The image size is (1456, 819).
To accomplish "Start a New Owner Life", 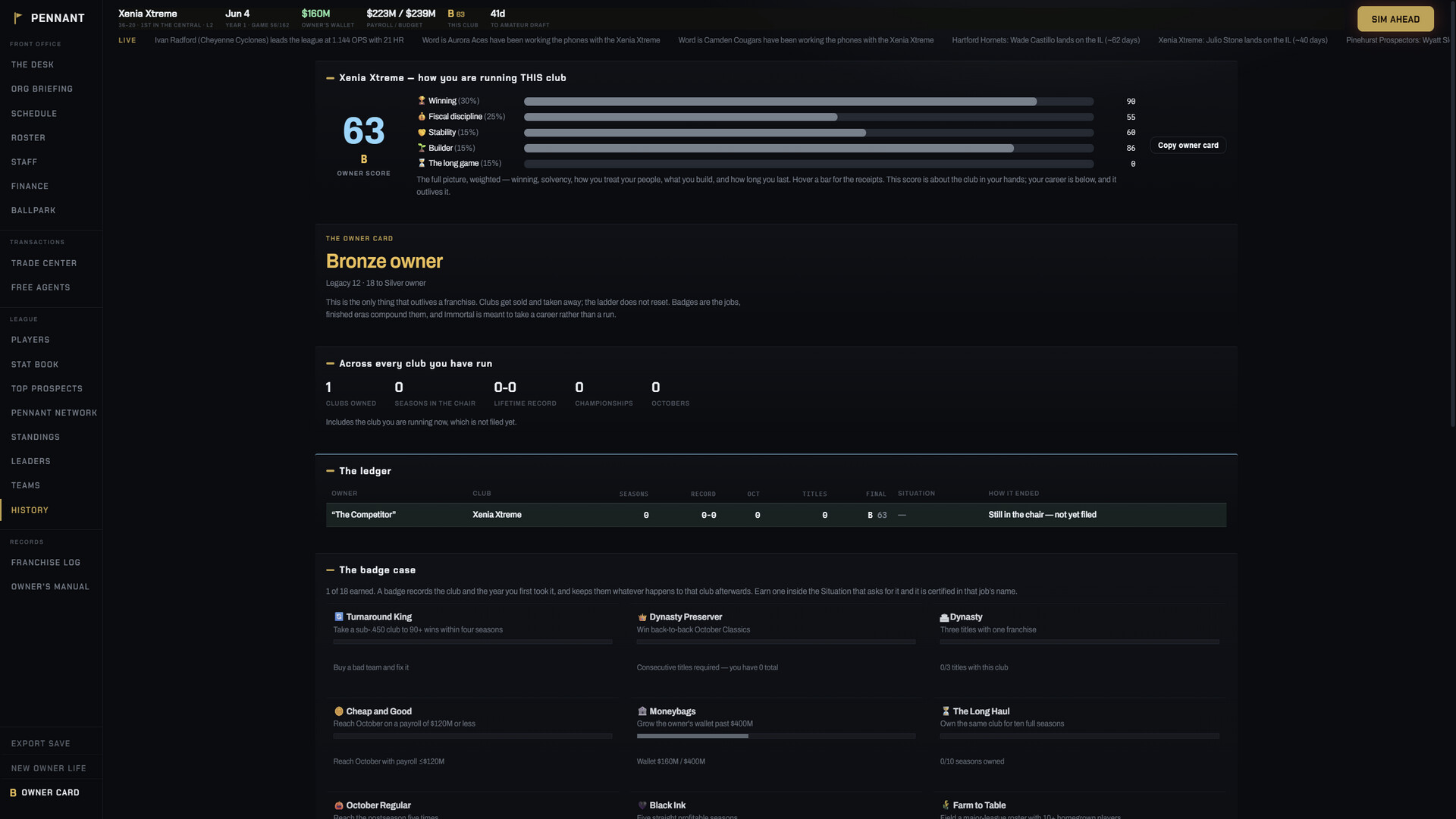I will (51, 768).
